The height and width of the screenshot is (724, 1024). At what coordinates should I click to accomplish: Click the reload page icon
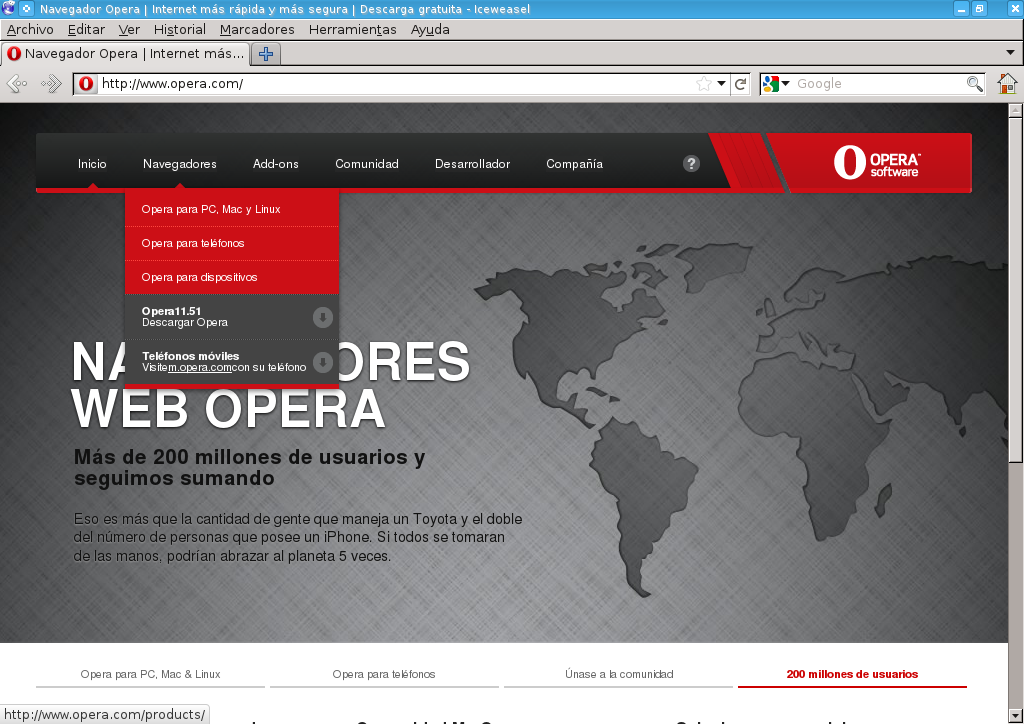tap(739, 84)
